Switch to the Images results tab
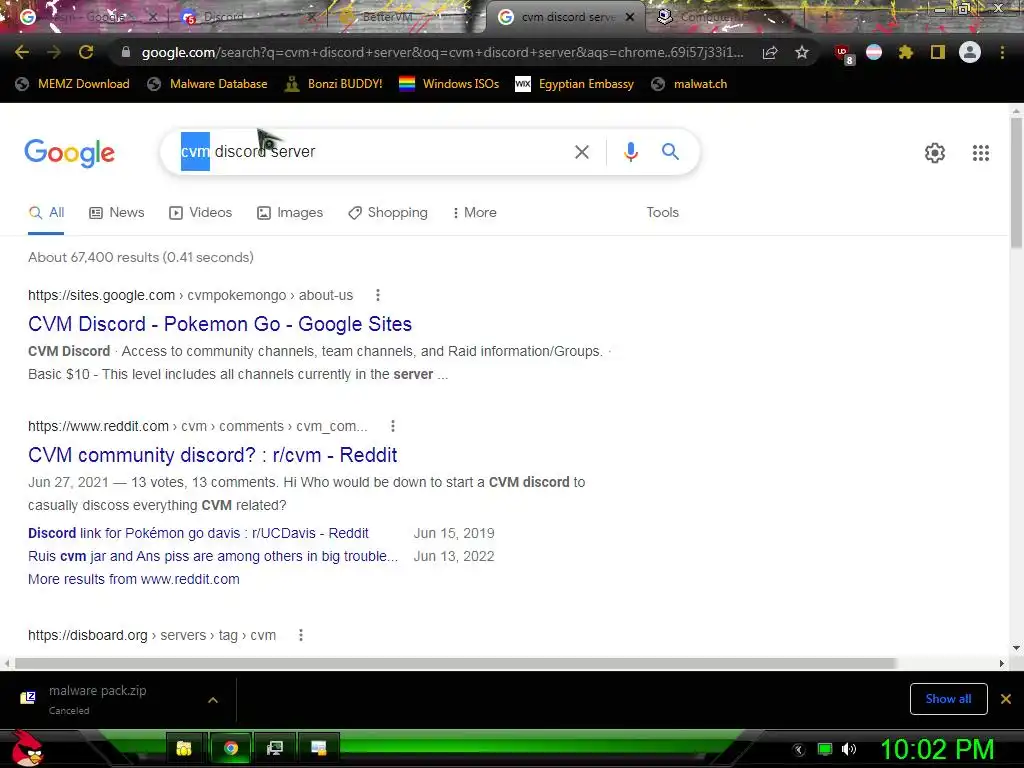 290,213
